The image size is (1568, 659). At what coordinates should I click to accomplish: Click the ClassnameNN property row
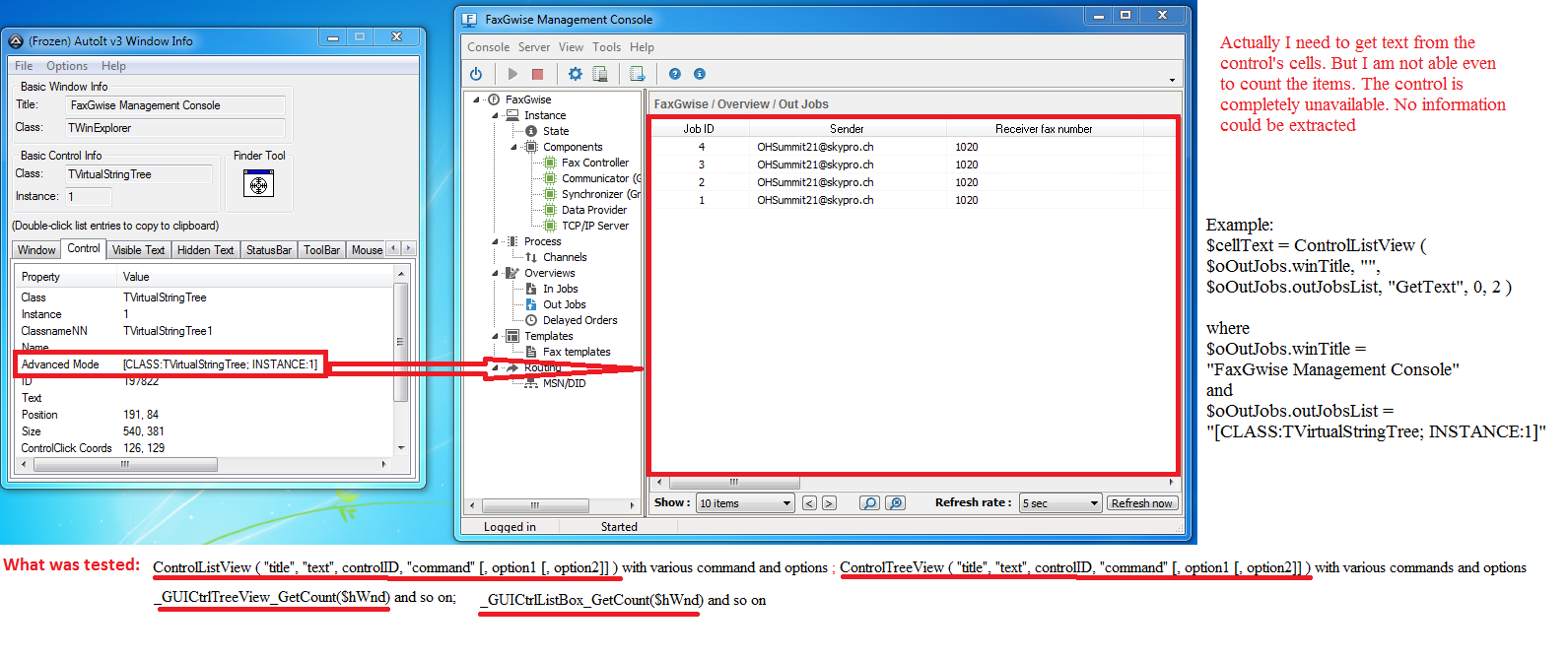[x=204, y=331]
